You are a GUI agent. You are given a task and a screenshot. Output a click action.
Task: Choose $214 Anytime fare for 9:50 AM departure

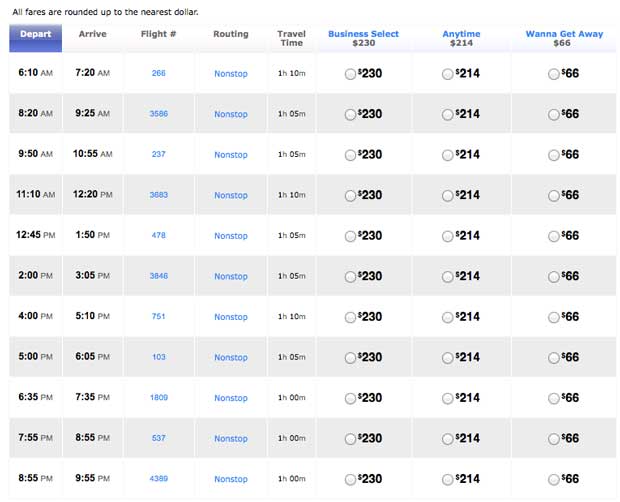(x=447, y=155)
